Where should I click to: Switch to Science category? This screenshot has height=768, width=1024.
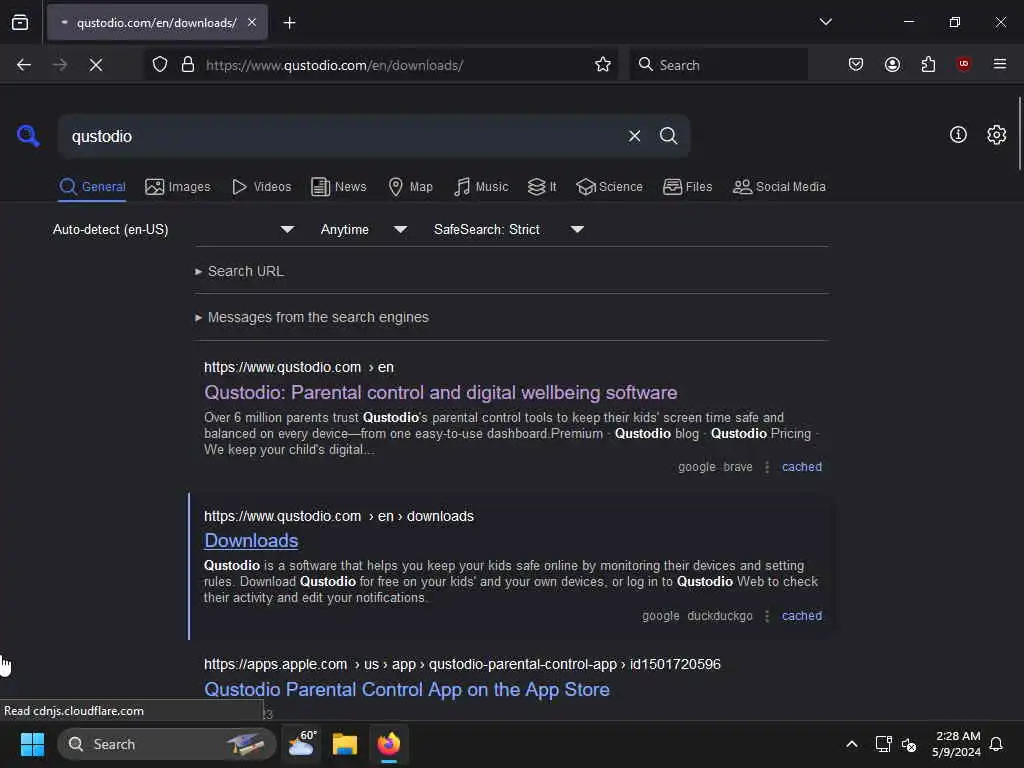click(x=609, y=187)
